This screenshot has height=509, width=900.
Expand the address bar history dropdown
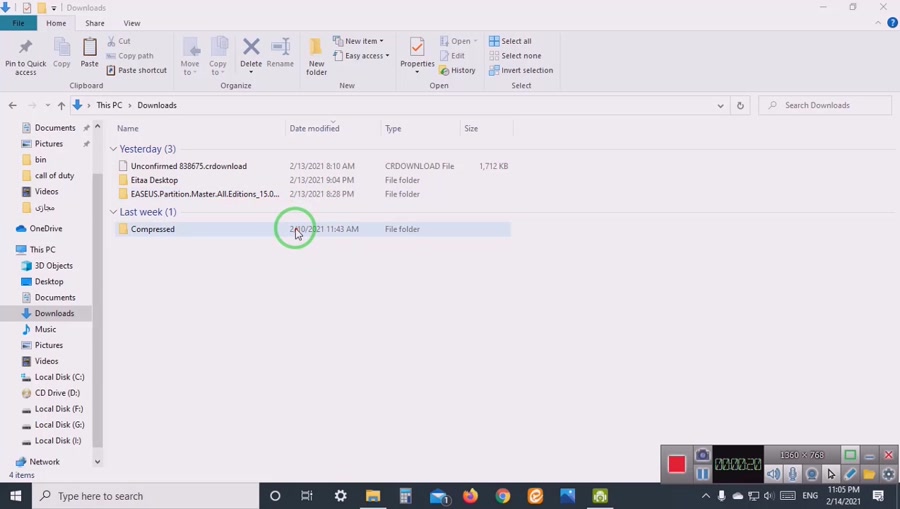(720, 106)
